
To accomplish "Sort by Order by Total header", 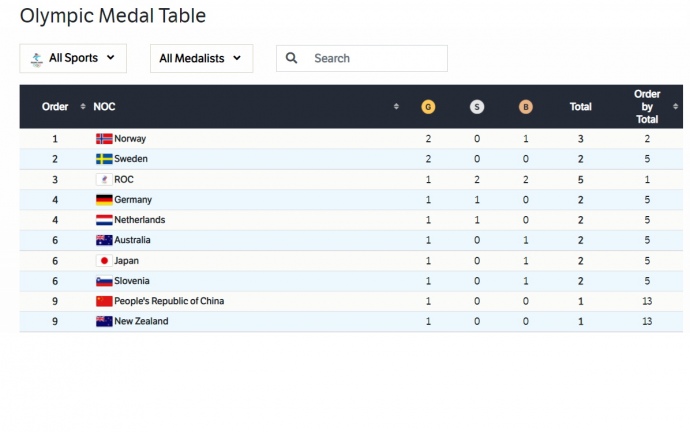I will 647,107.
